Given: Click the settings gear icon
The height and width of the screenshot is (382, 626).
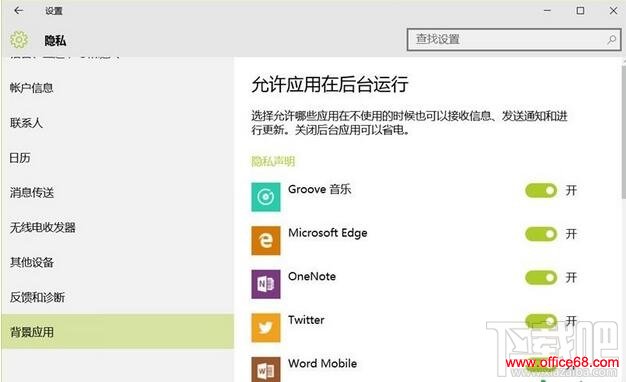Looking at the screenshot, I should (19, 40).
